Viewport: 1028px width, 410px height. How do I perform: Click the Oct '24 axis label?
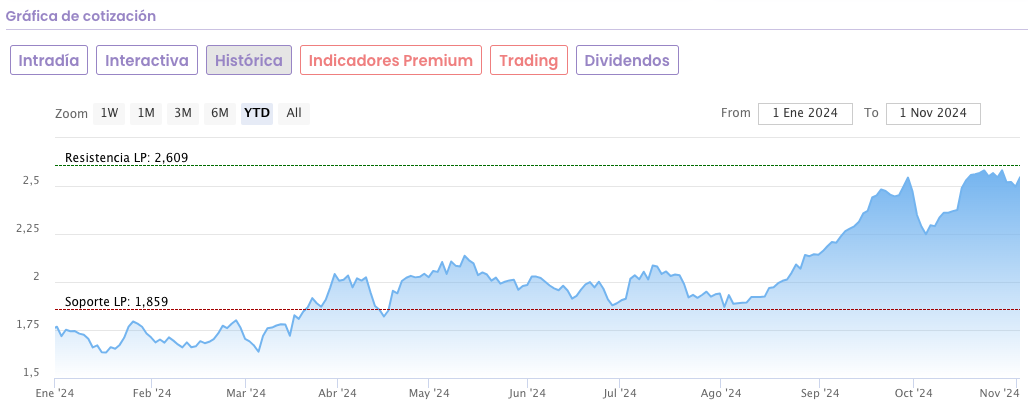click(913, 394)
